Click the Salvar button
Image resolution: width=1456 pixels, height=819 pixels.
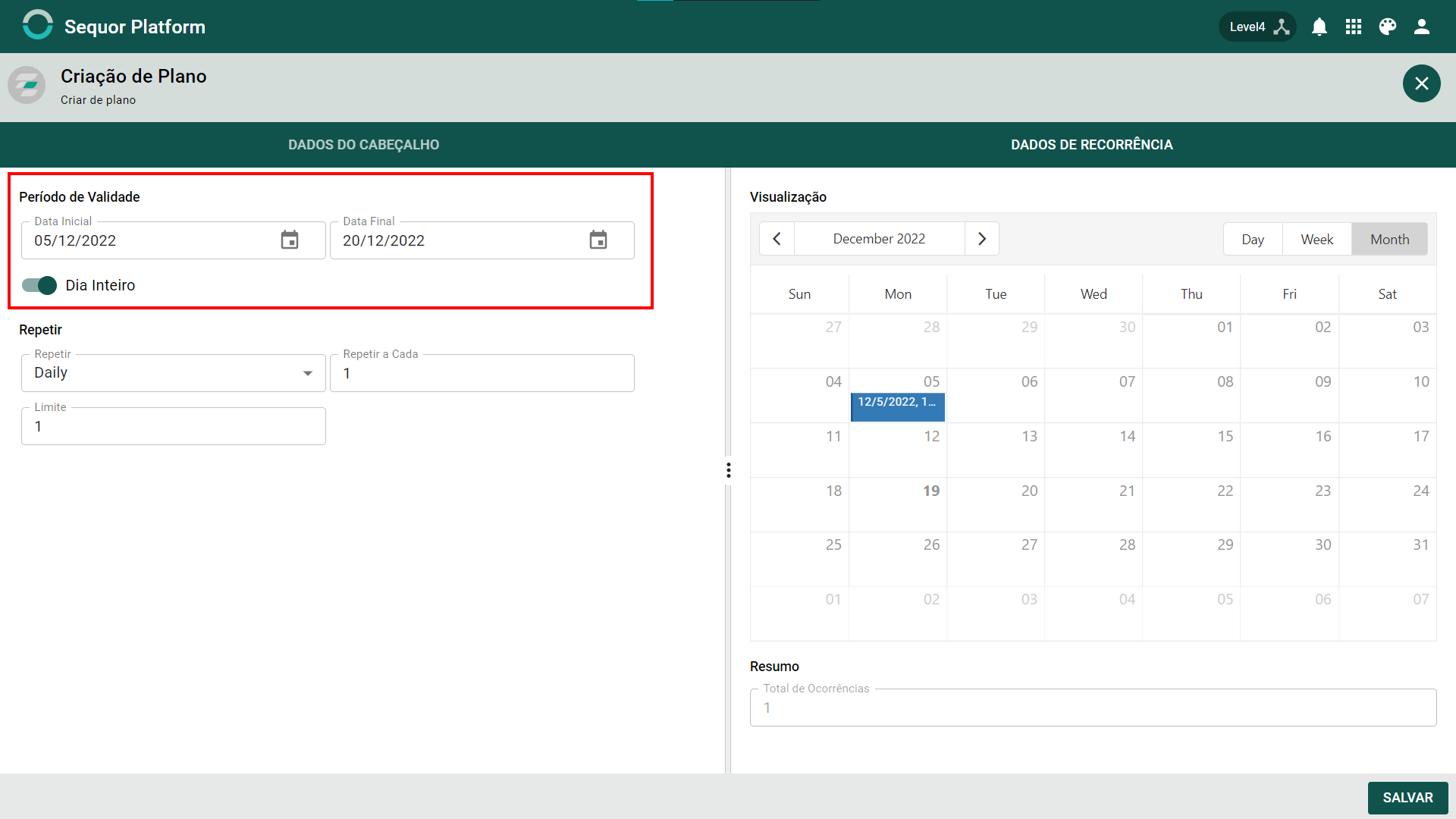[1407, 798]
